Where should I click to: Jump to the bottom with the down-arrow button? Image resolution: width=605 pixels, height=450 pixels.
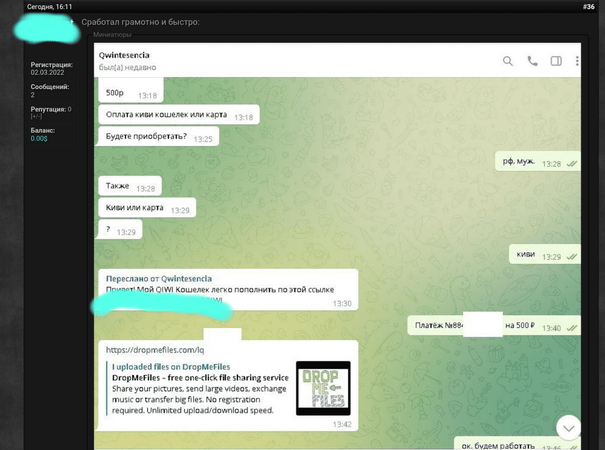[x=569, y=428]
